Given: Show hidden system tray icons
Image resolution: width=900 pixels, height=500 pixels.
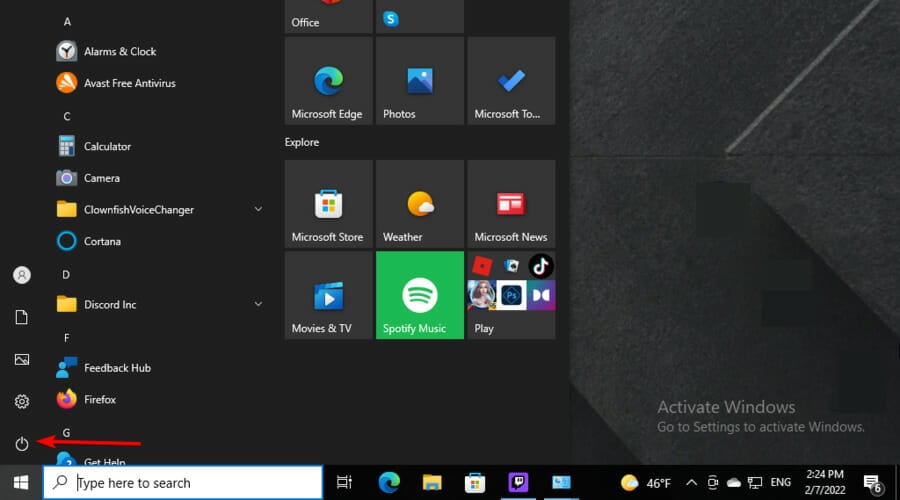Looking at the screenshot, I should pyautogui.click(x=692, y=483).
